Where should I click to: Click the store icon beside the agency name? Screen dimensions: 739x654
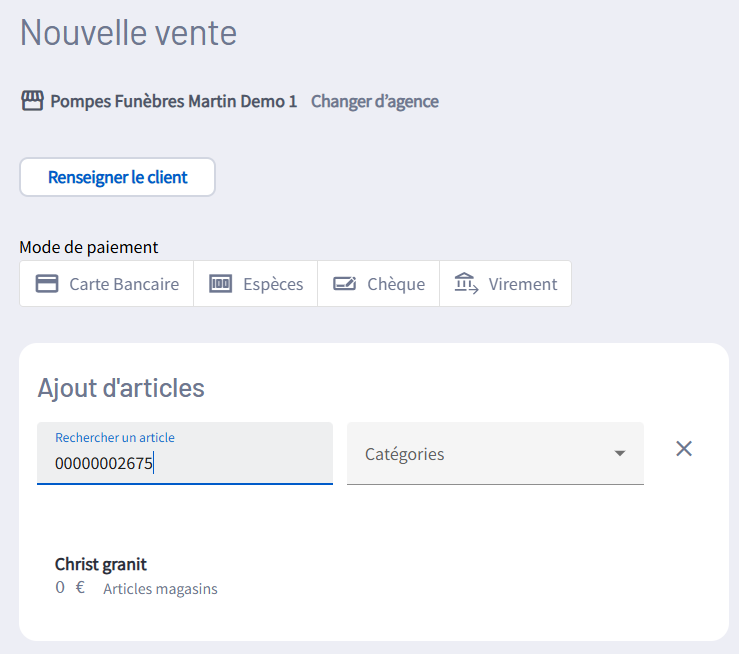point(32,101)
